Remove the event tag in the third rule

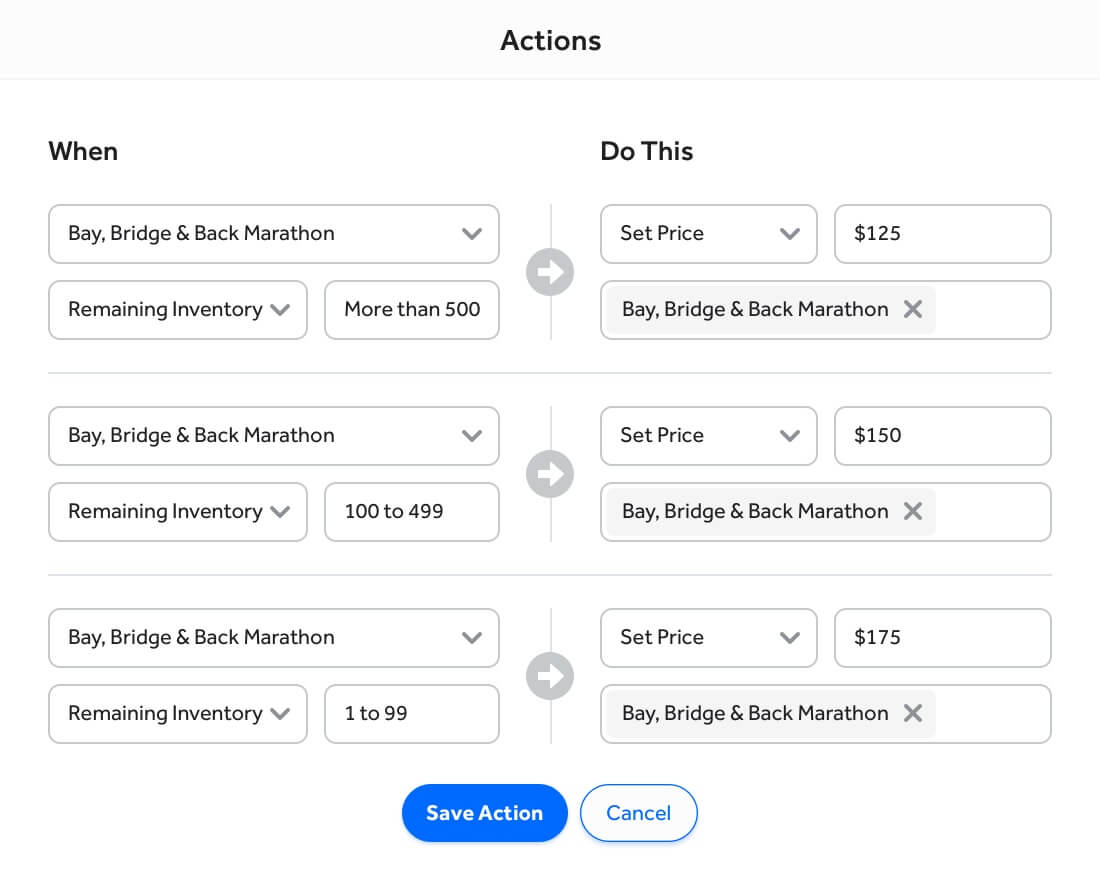(912, 714)
